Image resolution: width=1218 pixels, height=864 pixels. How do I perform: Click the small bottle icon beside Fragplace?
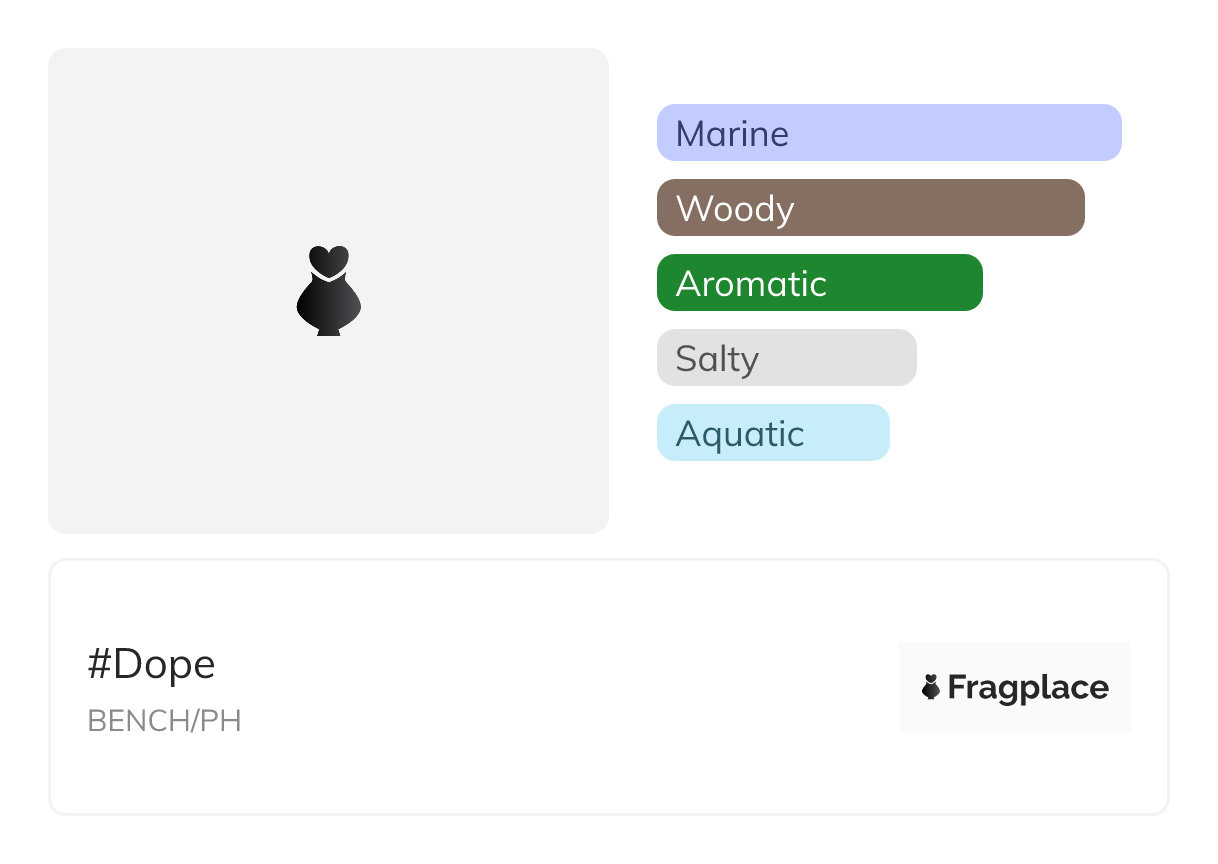click(931, 687)
